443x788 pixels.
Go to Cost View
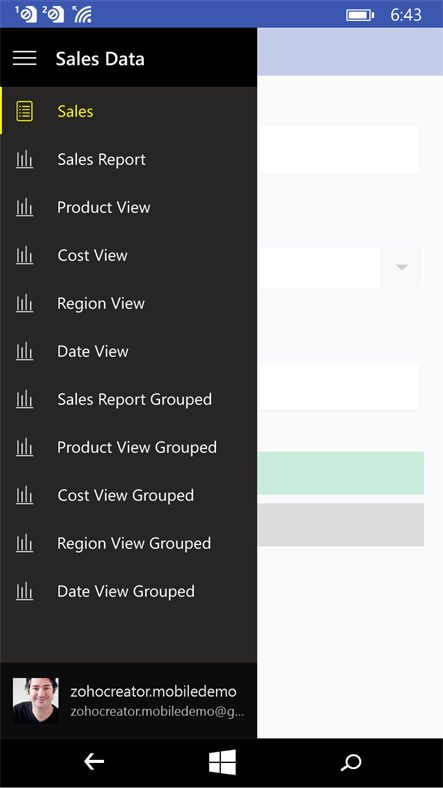click(x=128, y=256)
